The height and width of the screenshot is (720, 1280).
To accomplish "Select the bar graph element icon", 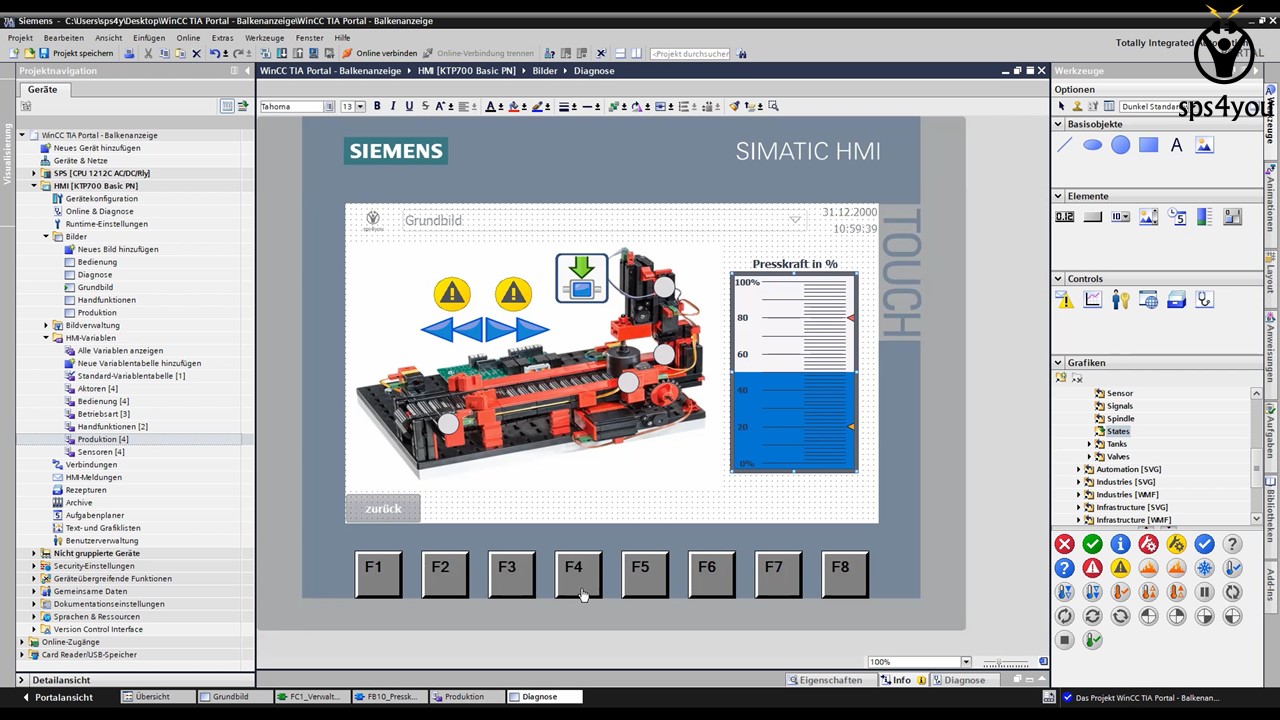I will coord(1204,217).
